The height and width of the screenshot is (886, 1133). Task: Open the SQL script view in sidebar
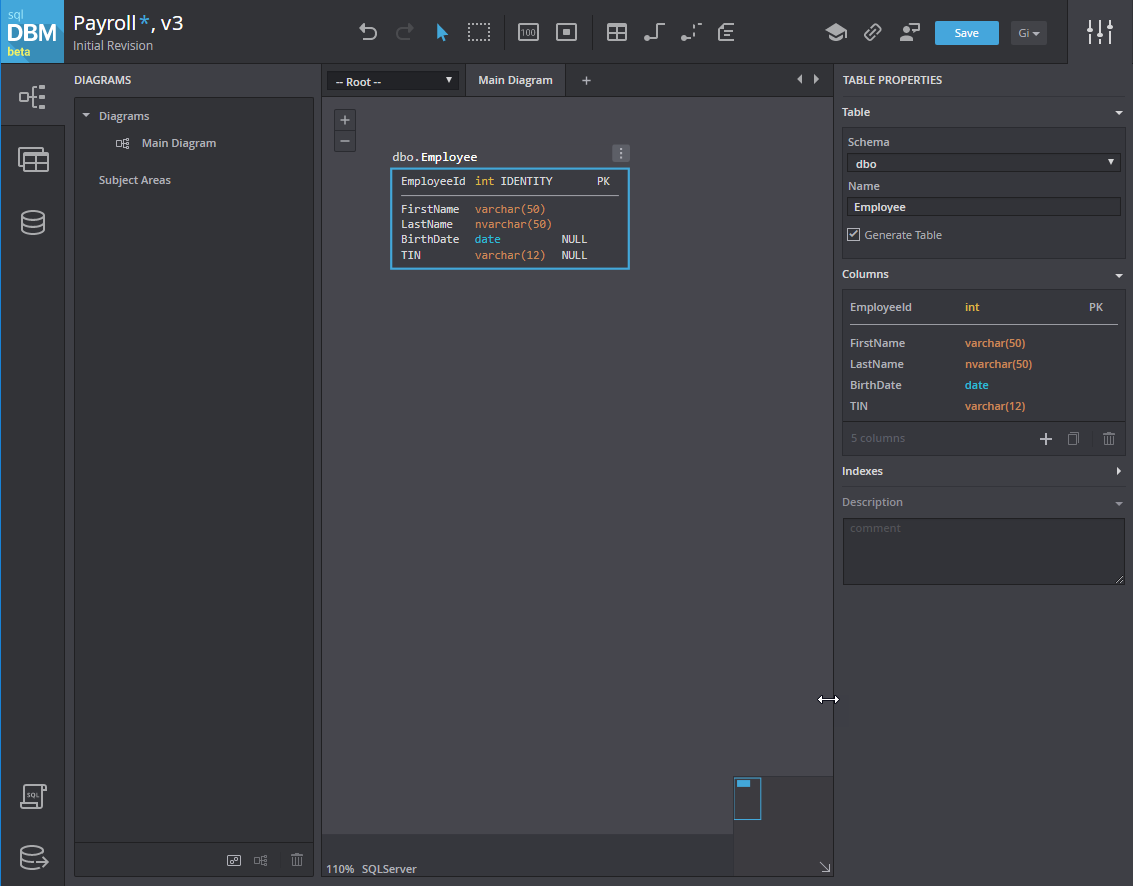(x=33, y=797)
